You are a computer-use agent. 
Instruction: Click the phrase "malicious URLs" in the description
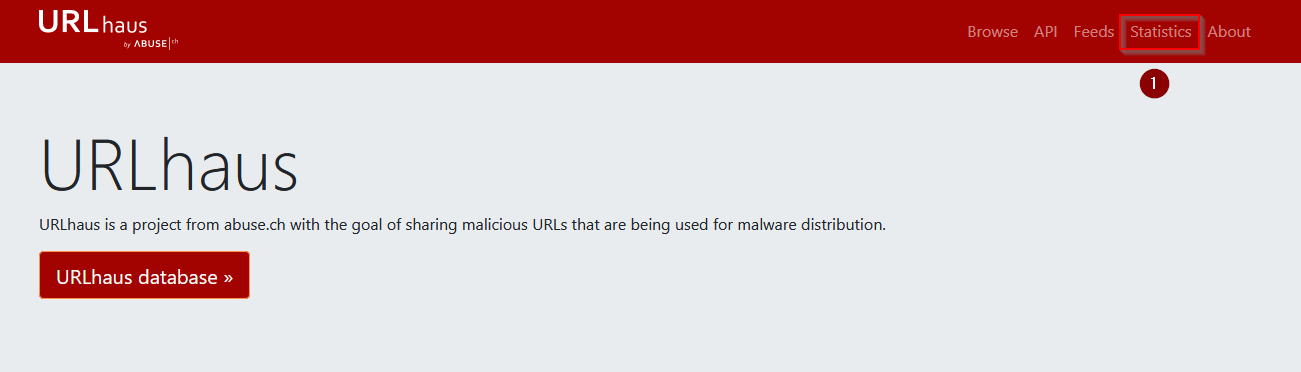click(517, 225)
